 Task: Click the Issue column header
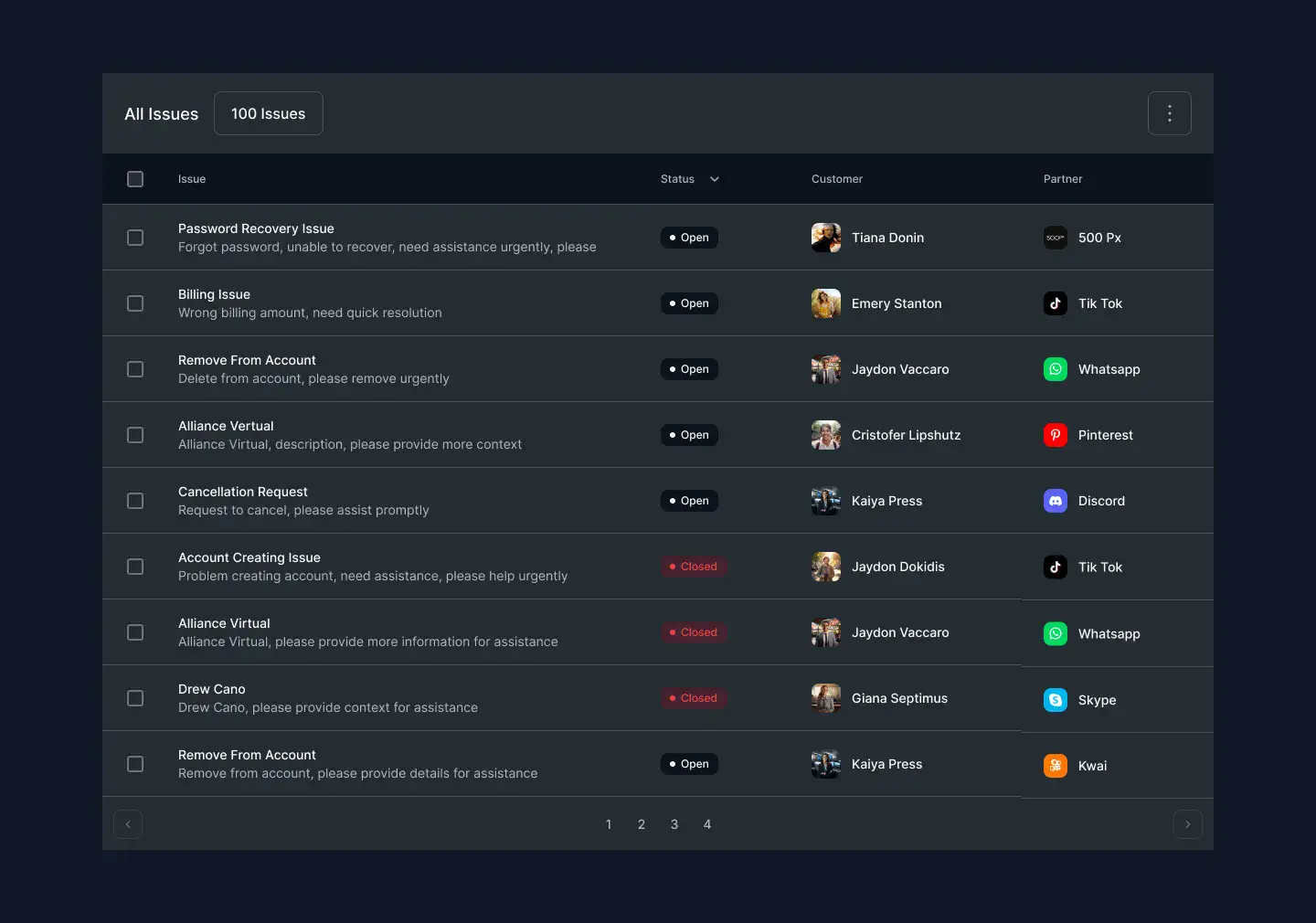[192, 179]
